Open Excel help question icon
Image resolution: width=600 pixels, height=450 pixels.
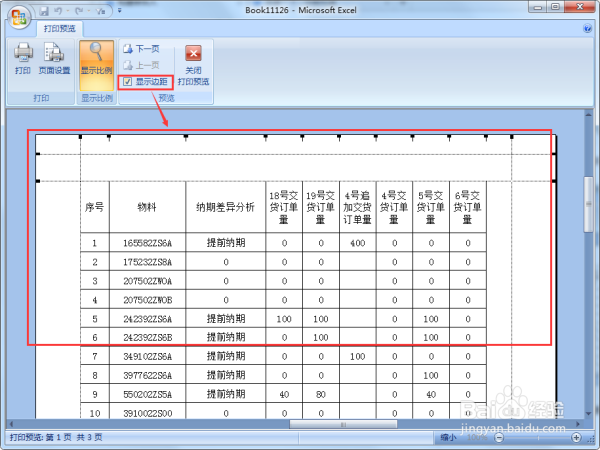click(588, 29)
